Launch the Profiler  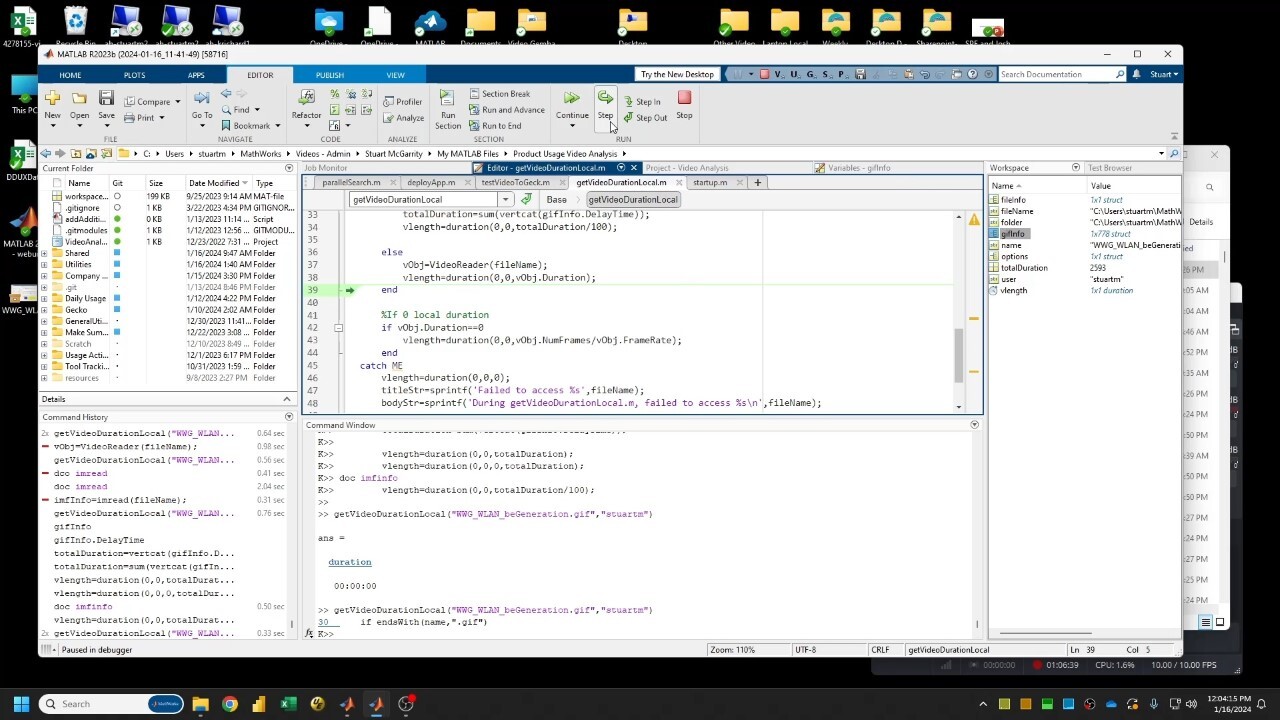coord(403,102)
